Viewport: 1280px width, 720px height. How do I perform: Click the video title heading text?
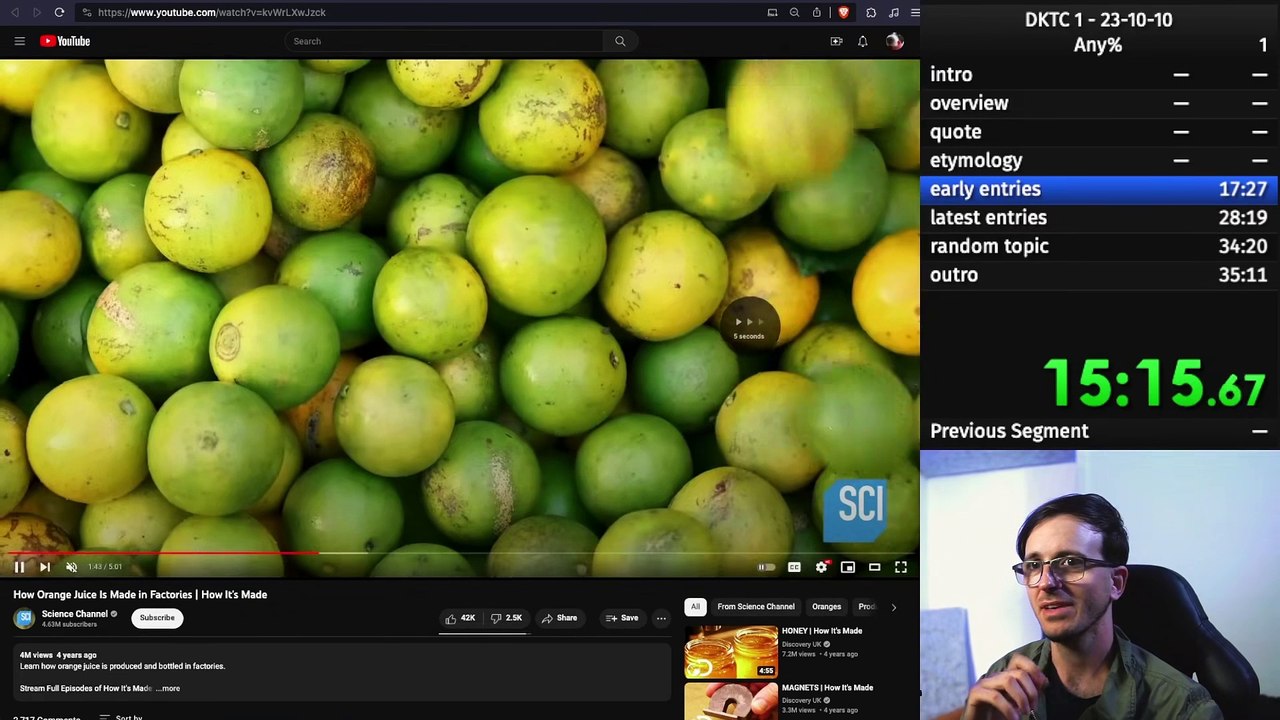coord(140,595)
